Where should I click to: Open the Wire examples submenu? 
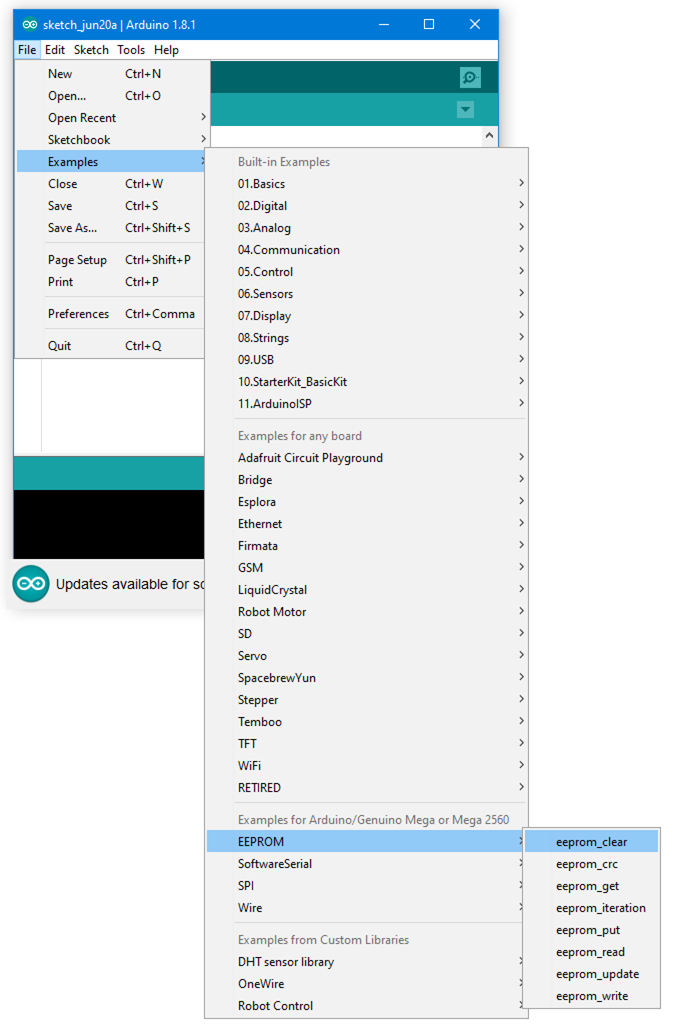click(x=366, y=908)
